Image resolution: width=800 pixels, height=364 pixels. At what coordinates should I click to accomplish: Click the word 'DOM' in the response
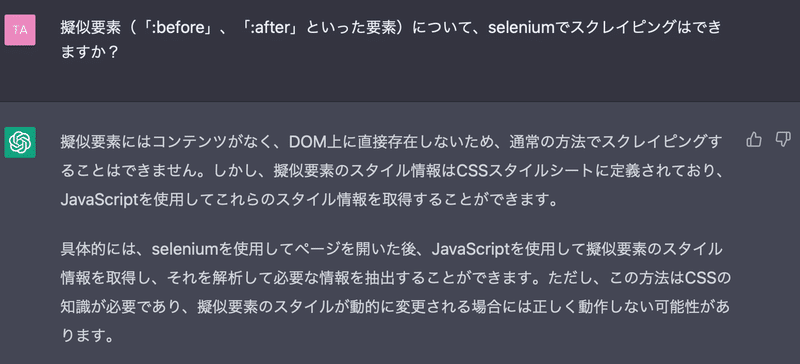pyautogui.click(x=306, y=142)
